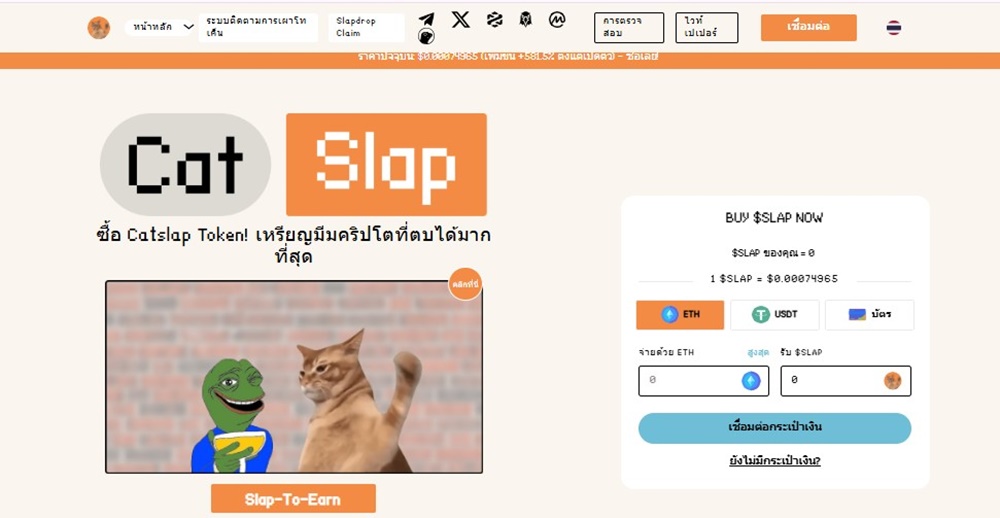Select ETH as payment currency
Viewport: 1000px width, 518px height.
680,314
